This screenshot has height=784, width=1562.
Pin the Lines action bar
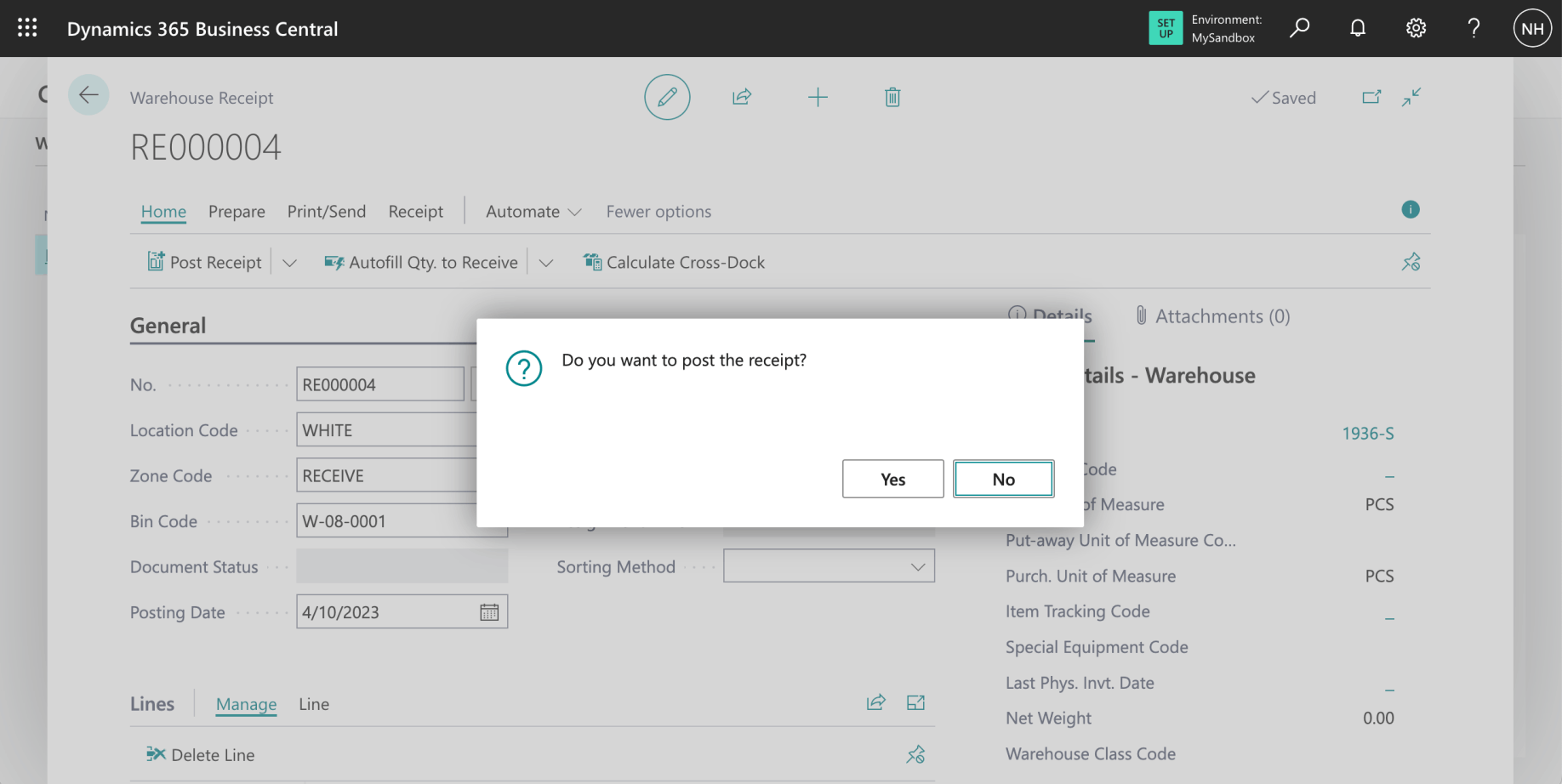915,754
